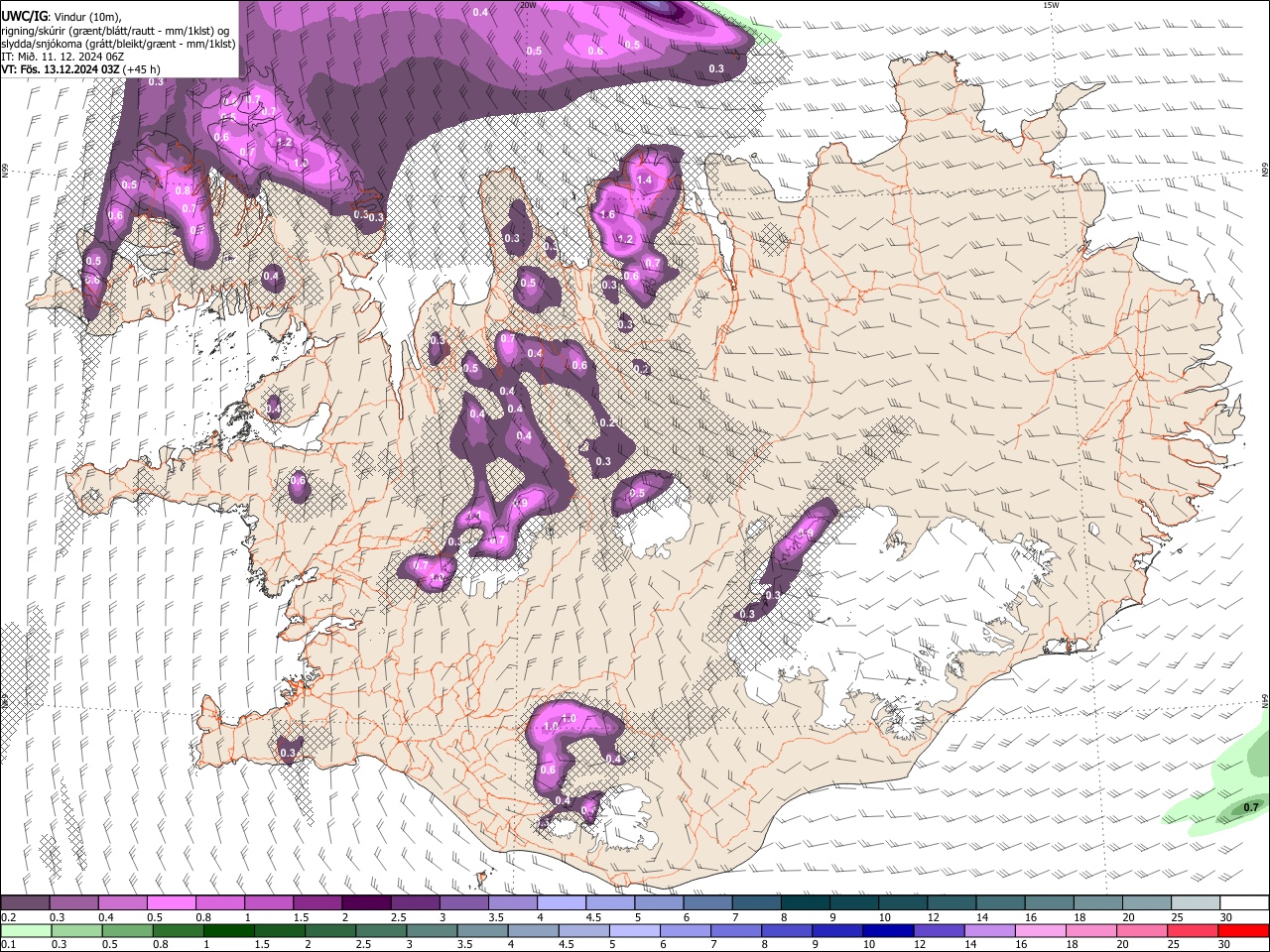The width and height of the screenshot is (1270, 952).
Task: Select the very dark purple 2 snow swatch
Action: (x=367, y=903)
